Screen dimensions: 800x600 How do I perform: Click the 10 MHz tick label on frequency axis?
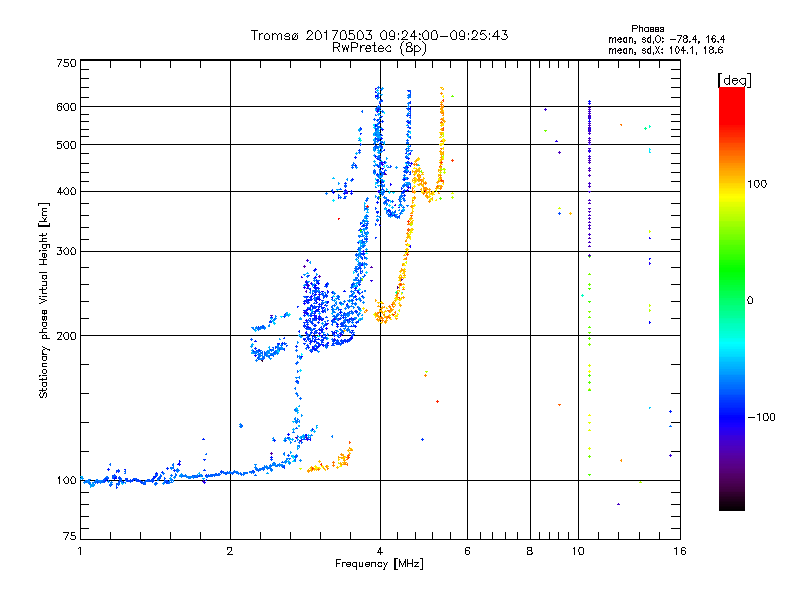tap(578, 551)
